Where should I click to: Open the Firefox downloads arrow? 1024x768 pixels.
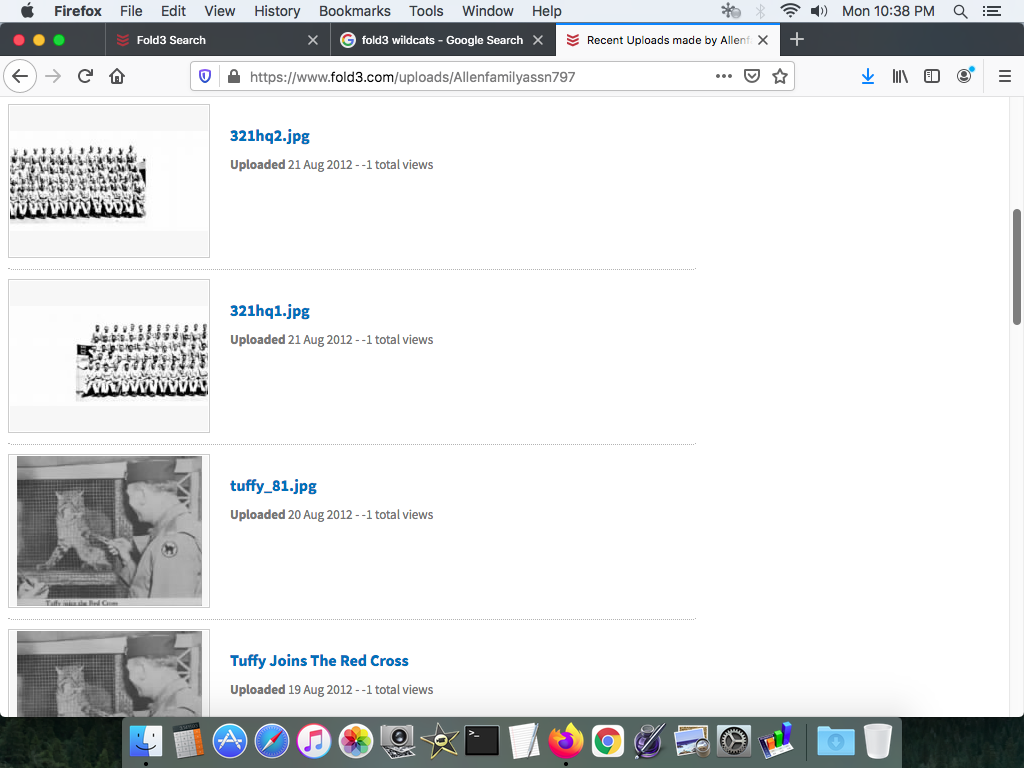click(868, 76)
